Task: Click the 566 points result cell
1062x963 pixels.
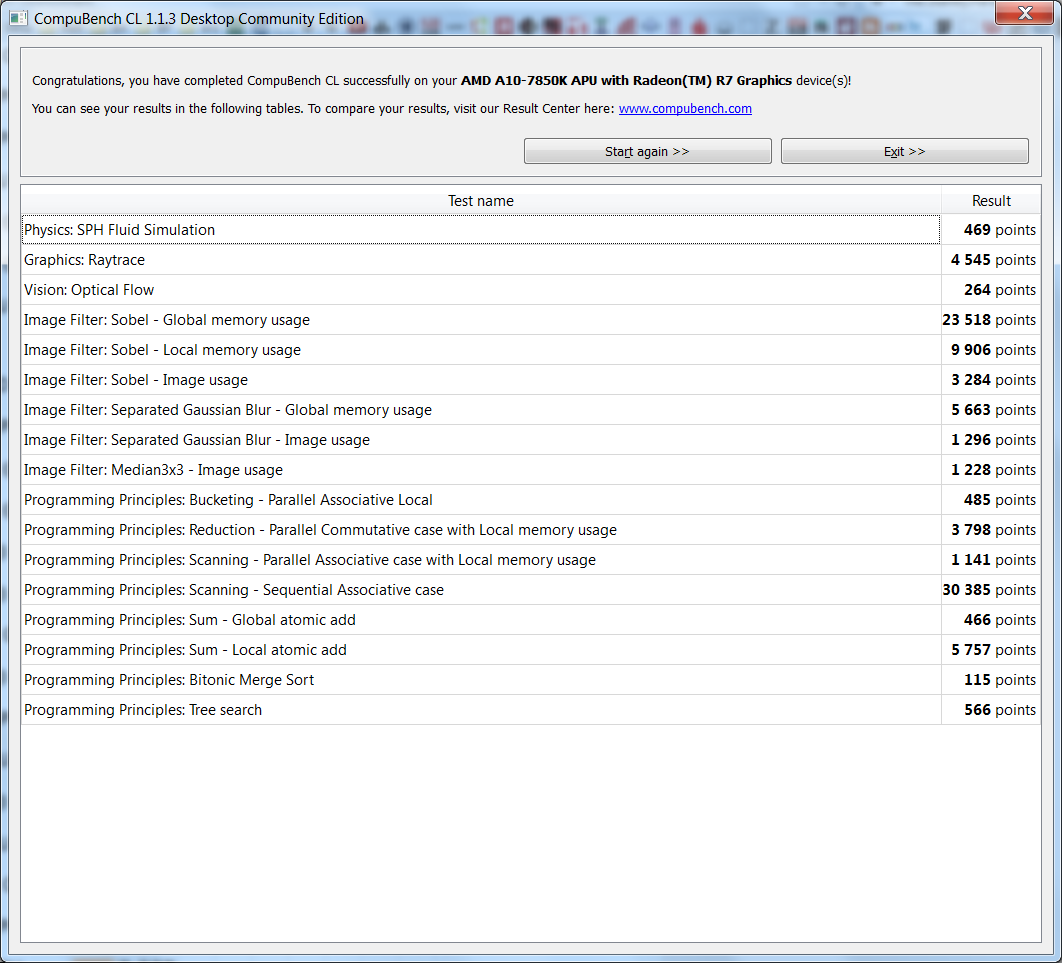Action: (x=991, y=710)
